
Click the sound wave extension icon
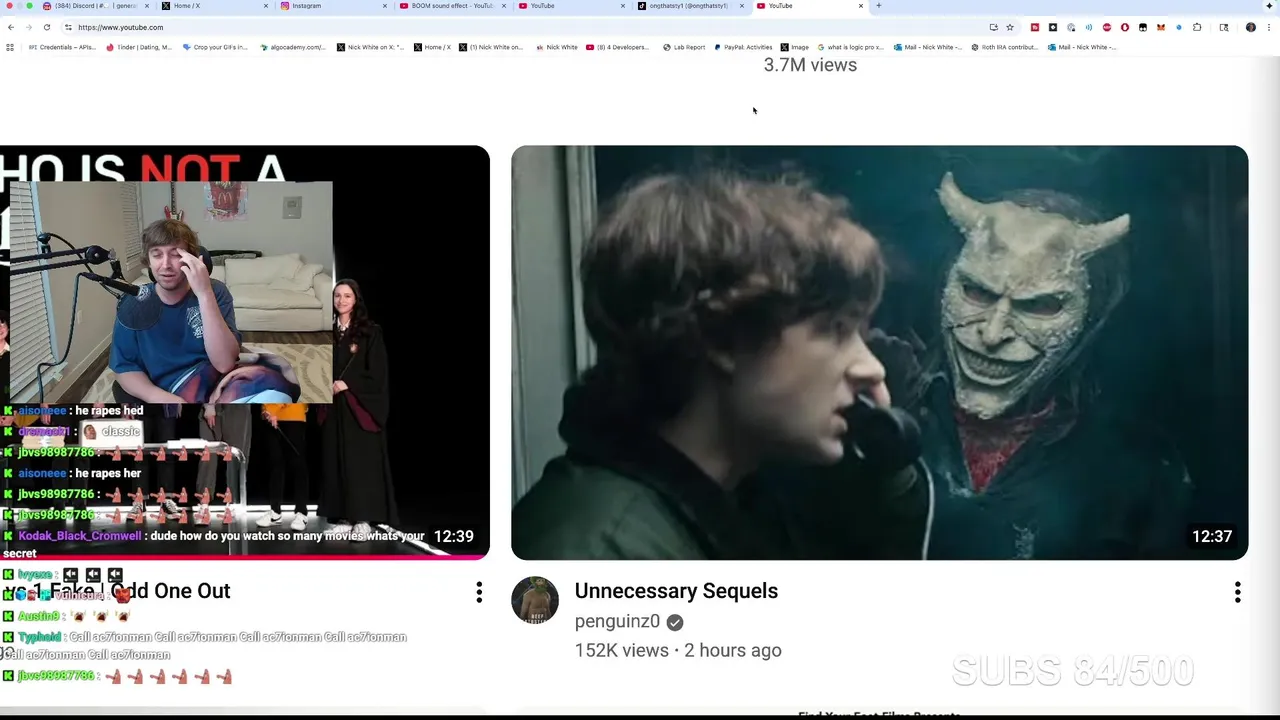pyautogui.click(x=1089, y=27)
